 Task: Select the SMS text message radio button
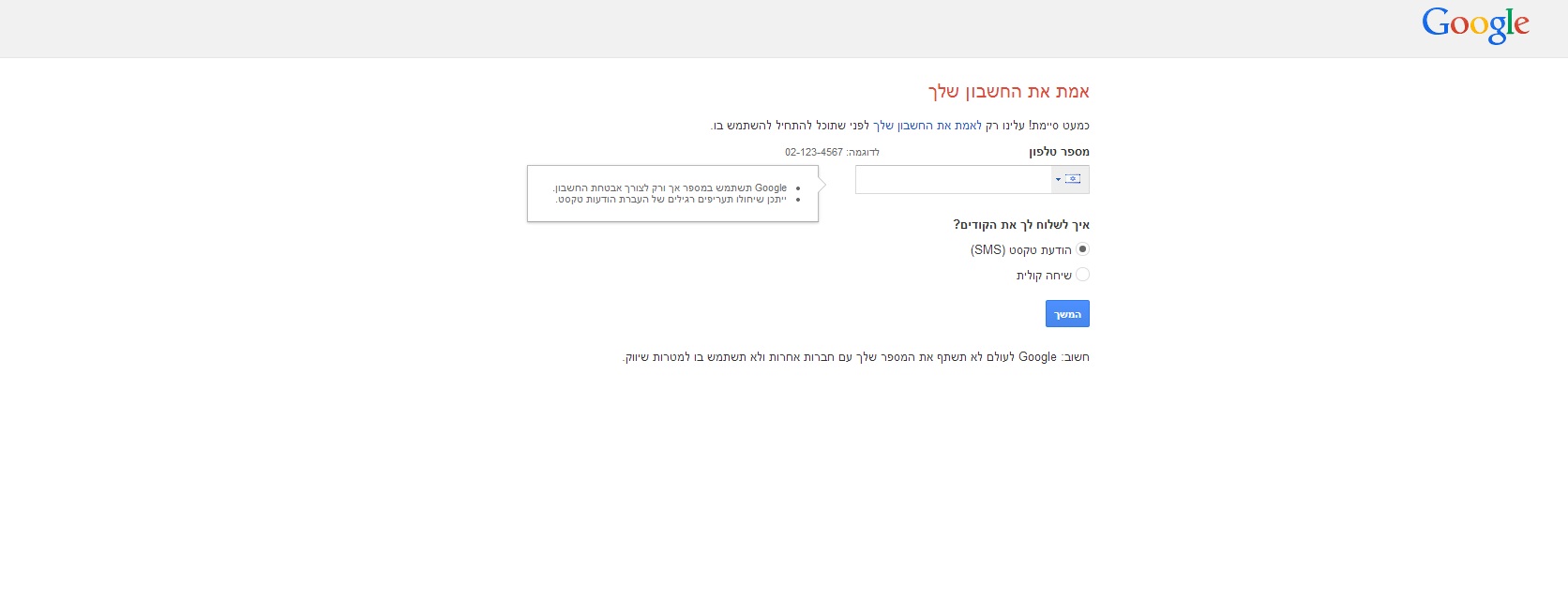(x=1082, y=249)
